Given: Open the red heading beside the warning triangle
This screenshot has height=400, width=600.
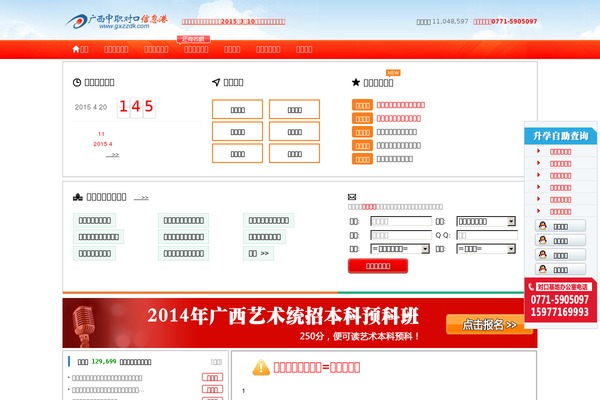Looking at the screenshot, I should tap(316, 367).
